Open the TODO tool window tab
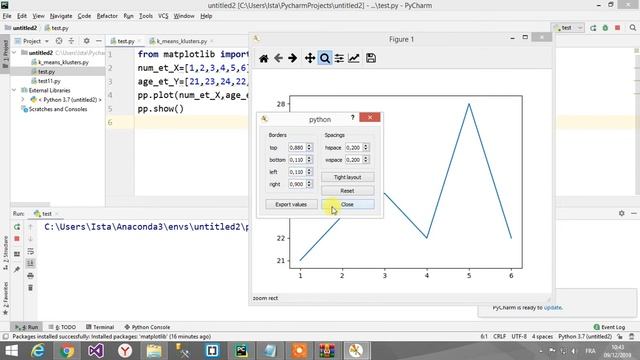 pos(62,327)
